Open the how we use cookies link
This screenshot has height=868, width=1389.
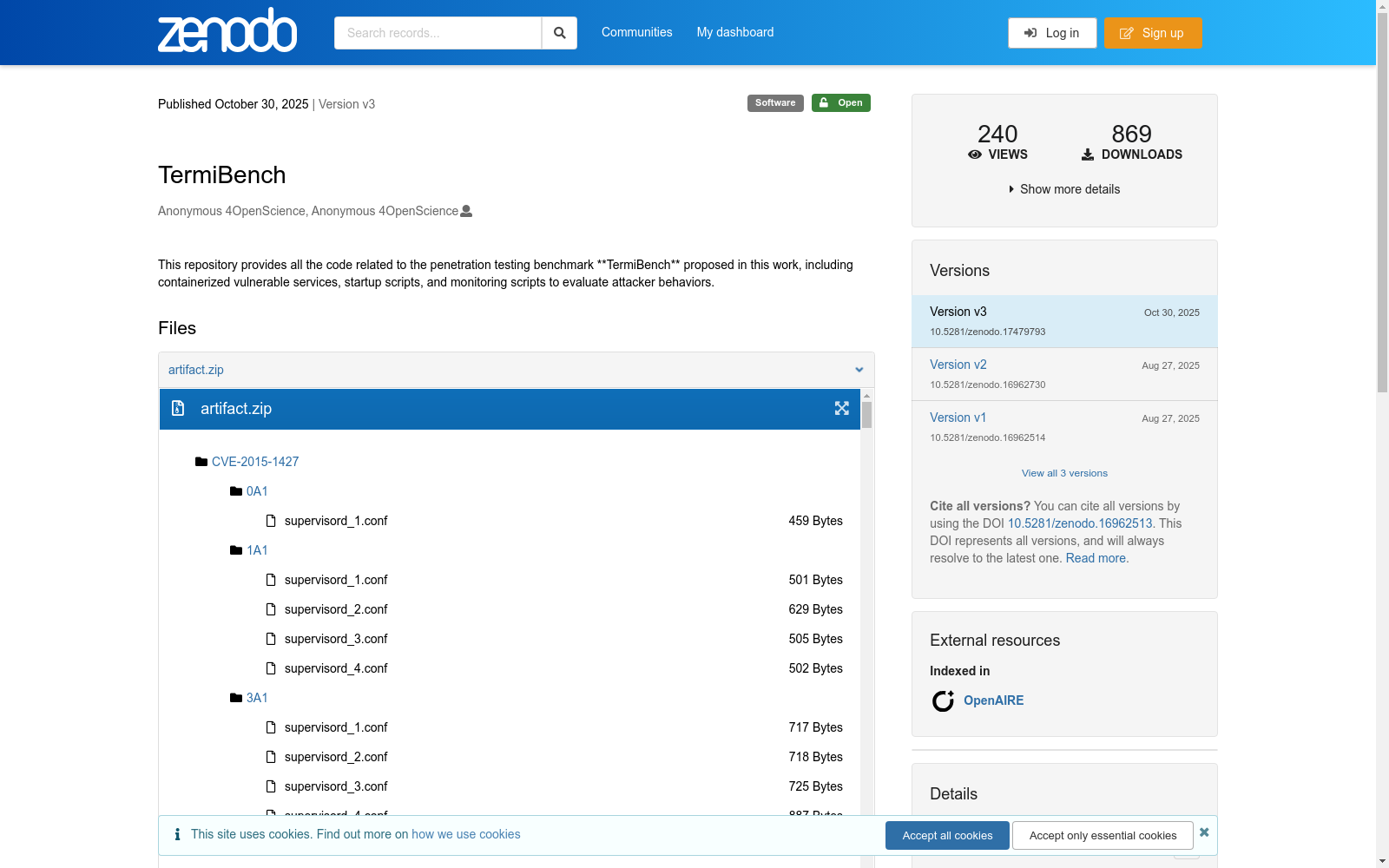pos(466,834)
